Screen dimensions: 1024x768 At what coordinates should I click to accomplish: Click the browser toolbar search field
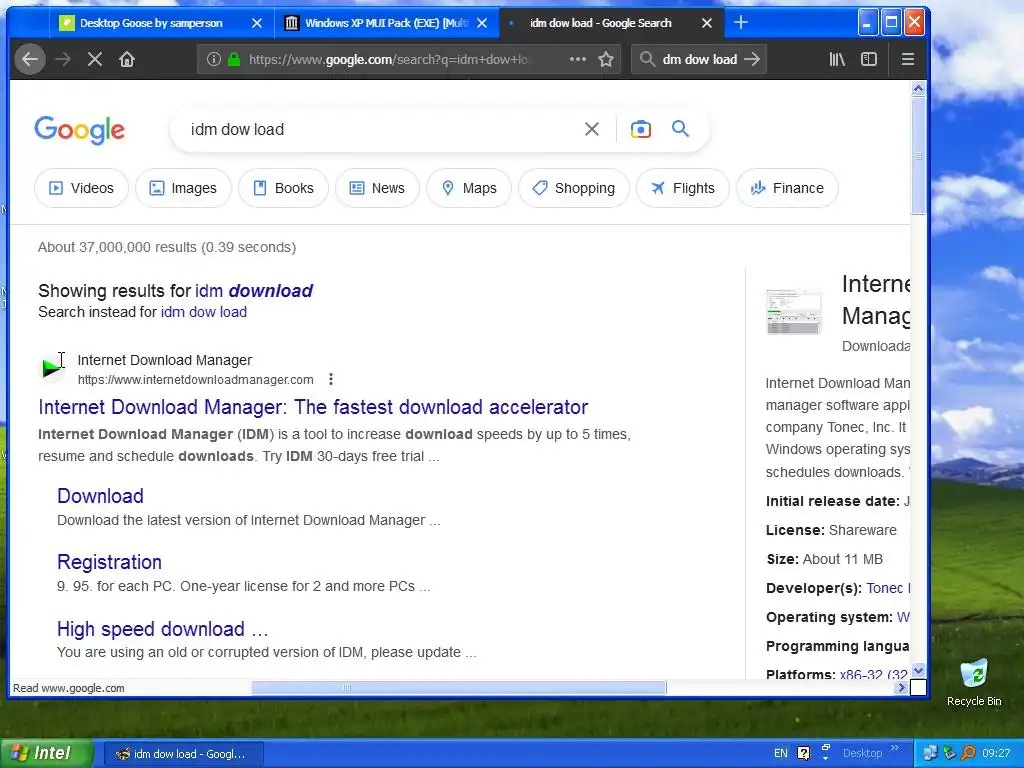click(700, 59)
